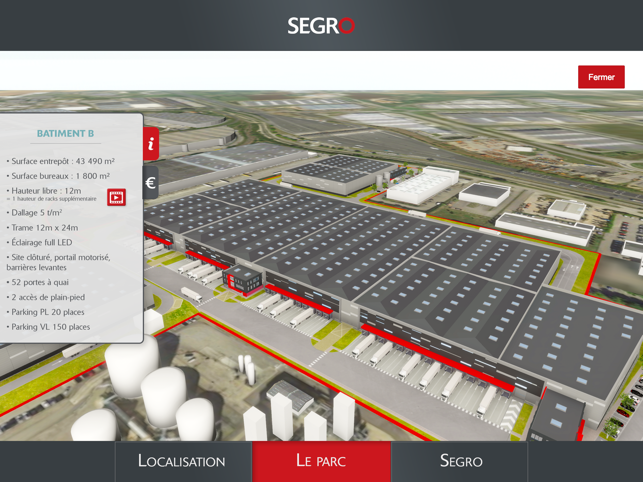Click 'Parking VL 150 places' entry
This screenshot has height=482, width=643.
click(48, 327)
